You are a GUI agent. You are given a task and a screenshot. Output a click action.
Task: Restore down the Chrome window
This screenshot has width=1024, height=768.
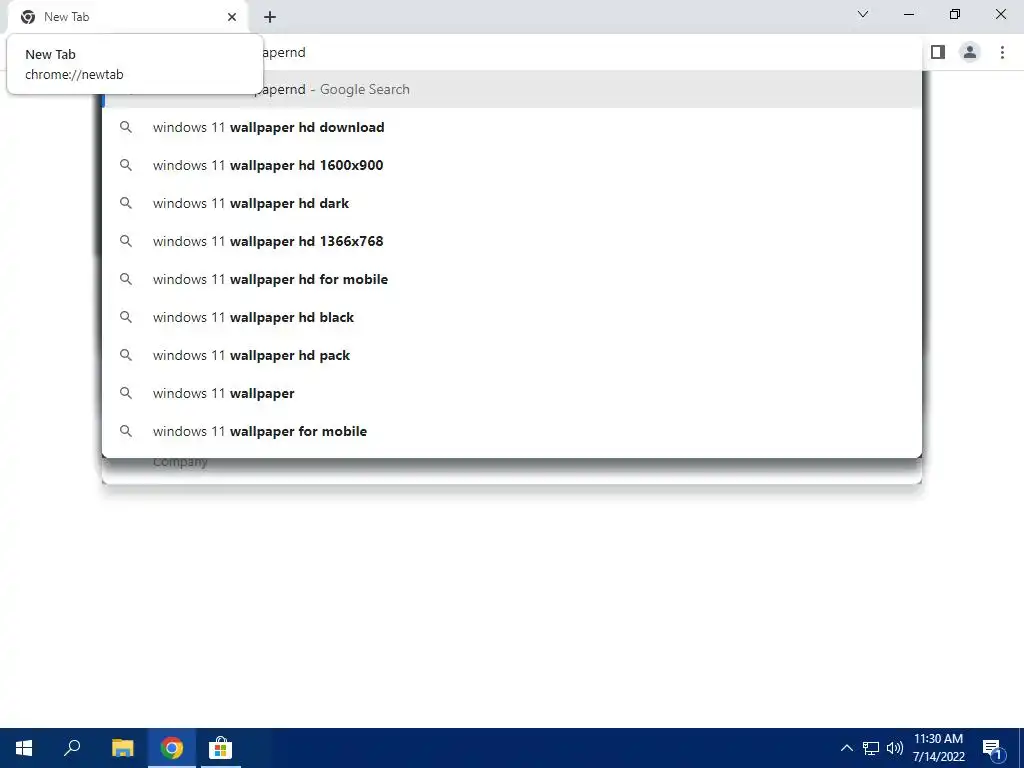point(955,14)
